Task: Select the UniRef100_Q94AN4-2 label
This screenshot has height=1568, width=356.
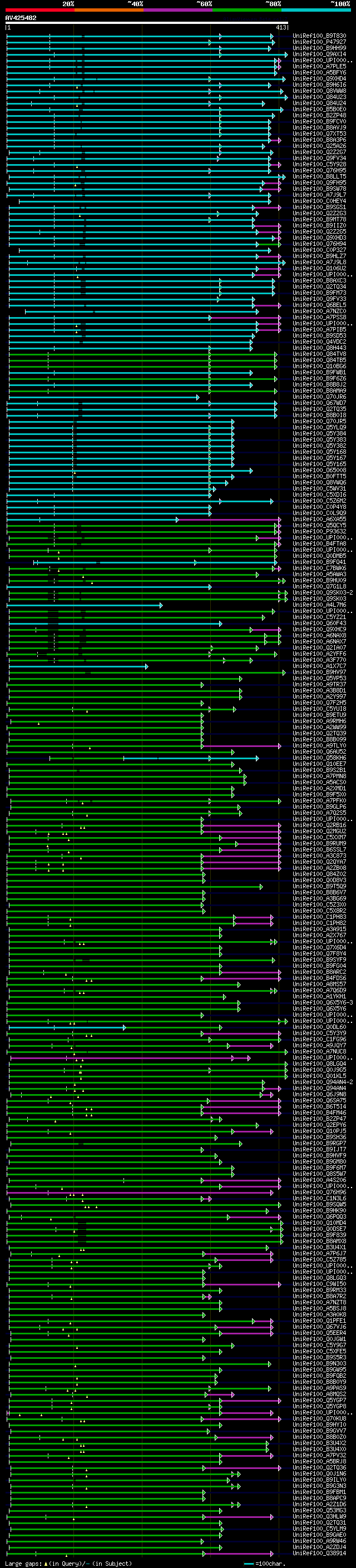Action: (323, 1082)
